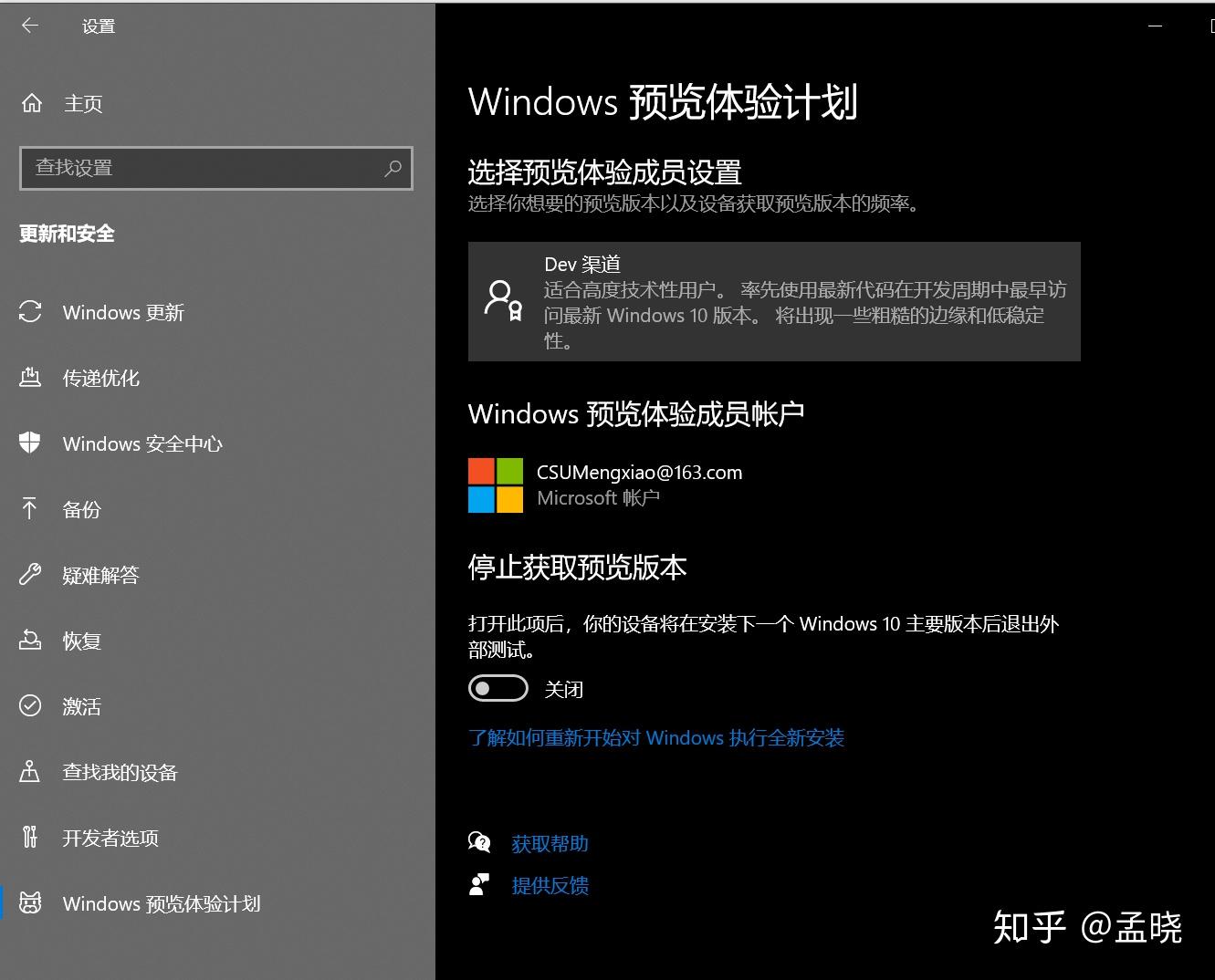Select the Windows 安全中心 shield icon

pyautogui.click(x=30, y=443)
